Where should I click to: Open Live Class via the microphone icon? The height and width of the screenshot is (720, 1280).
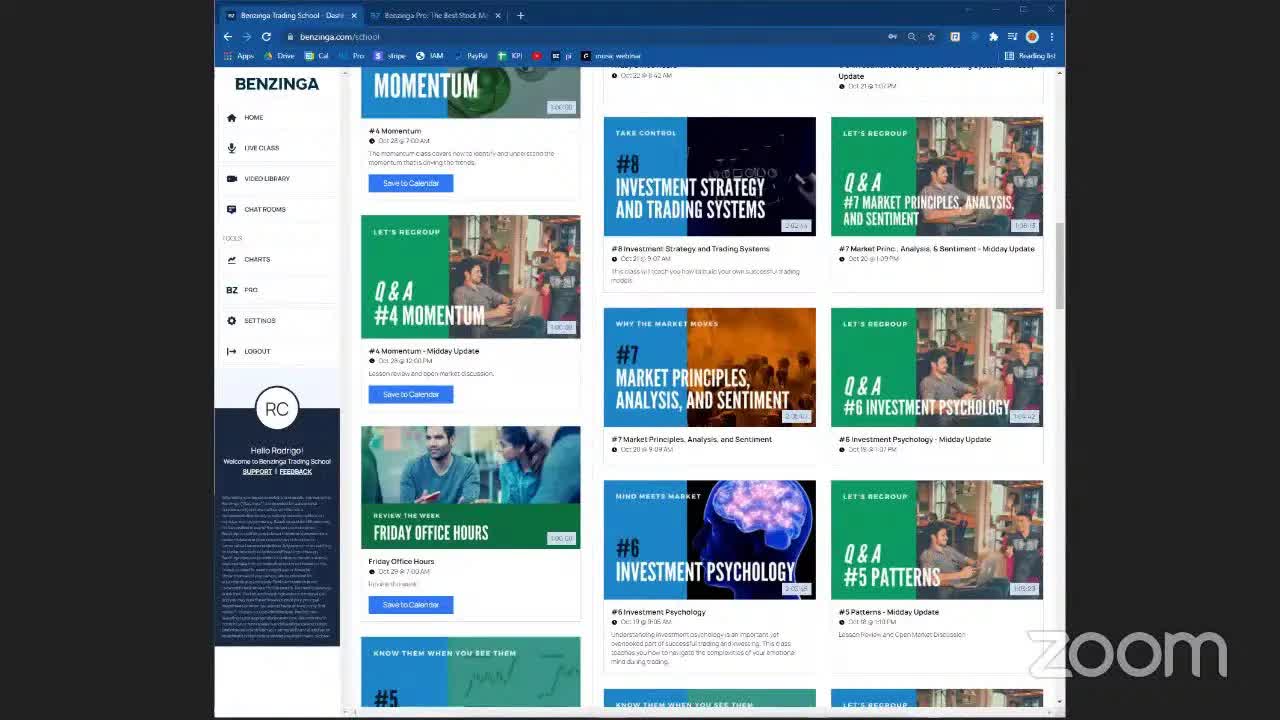point(232,148)
